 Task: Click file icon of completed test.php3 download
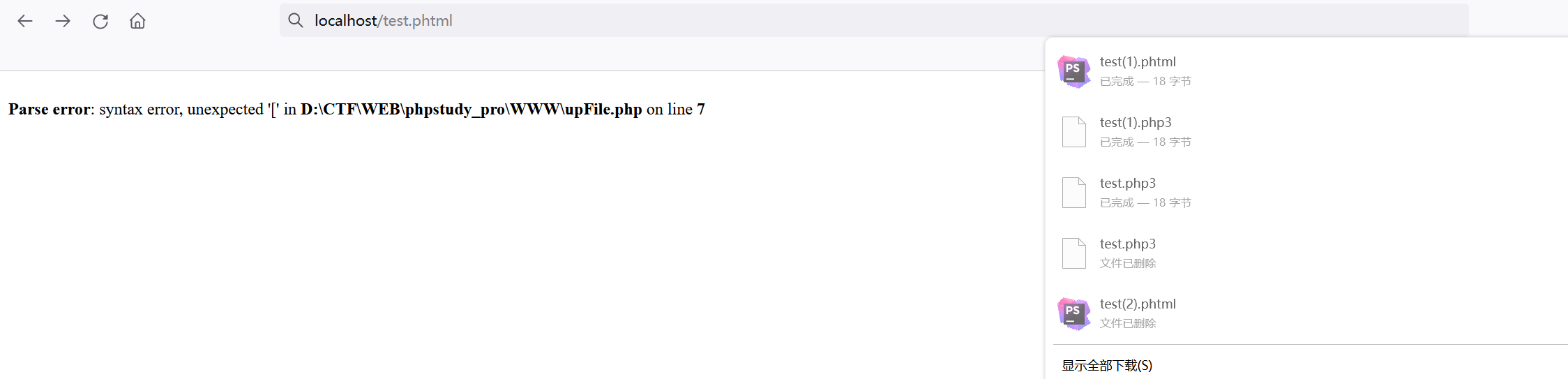pyautogui.click(x=1074, y=193)
